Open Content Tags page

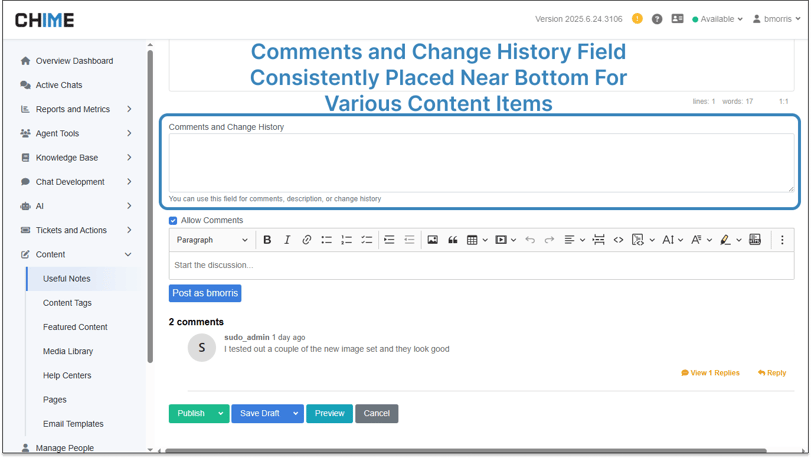click(x=67, y=303)
